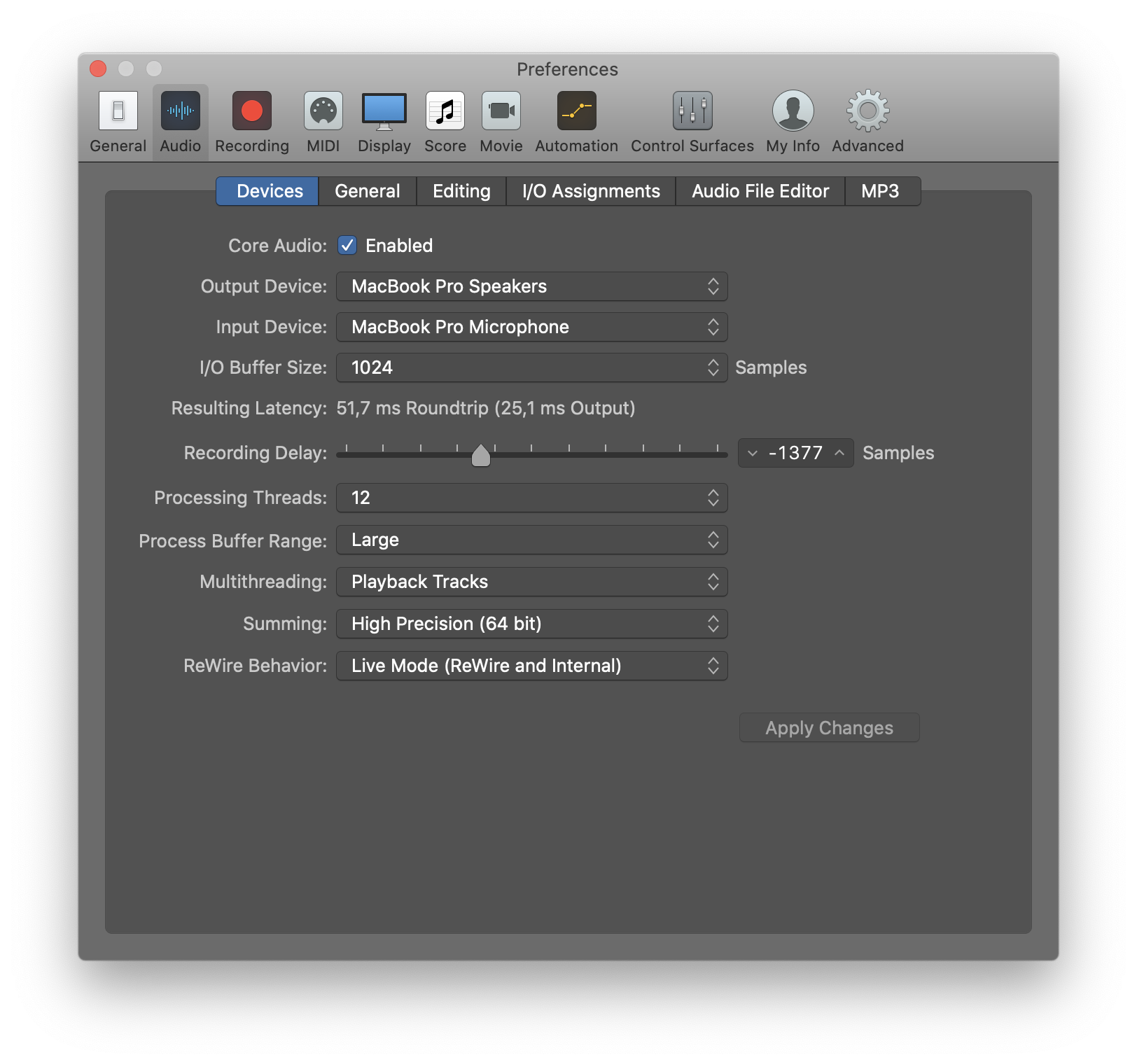Open Automation preferences icon
The image size is (1137, 1064).
(x=577, y=121)
